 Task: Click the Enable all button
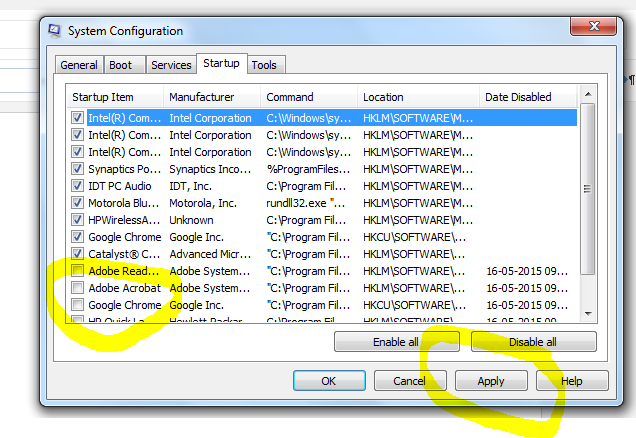397,342
